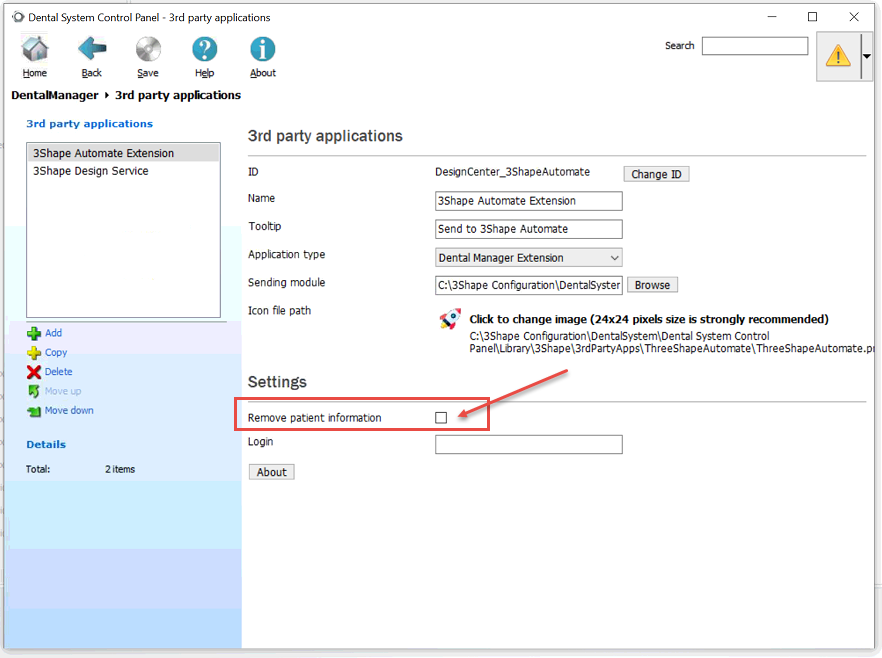Image resolution: width=882 pixels, height=658 pixels.
Task: Open About info icon in toolbar
Action: click(263, 49)
